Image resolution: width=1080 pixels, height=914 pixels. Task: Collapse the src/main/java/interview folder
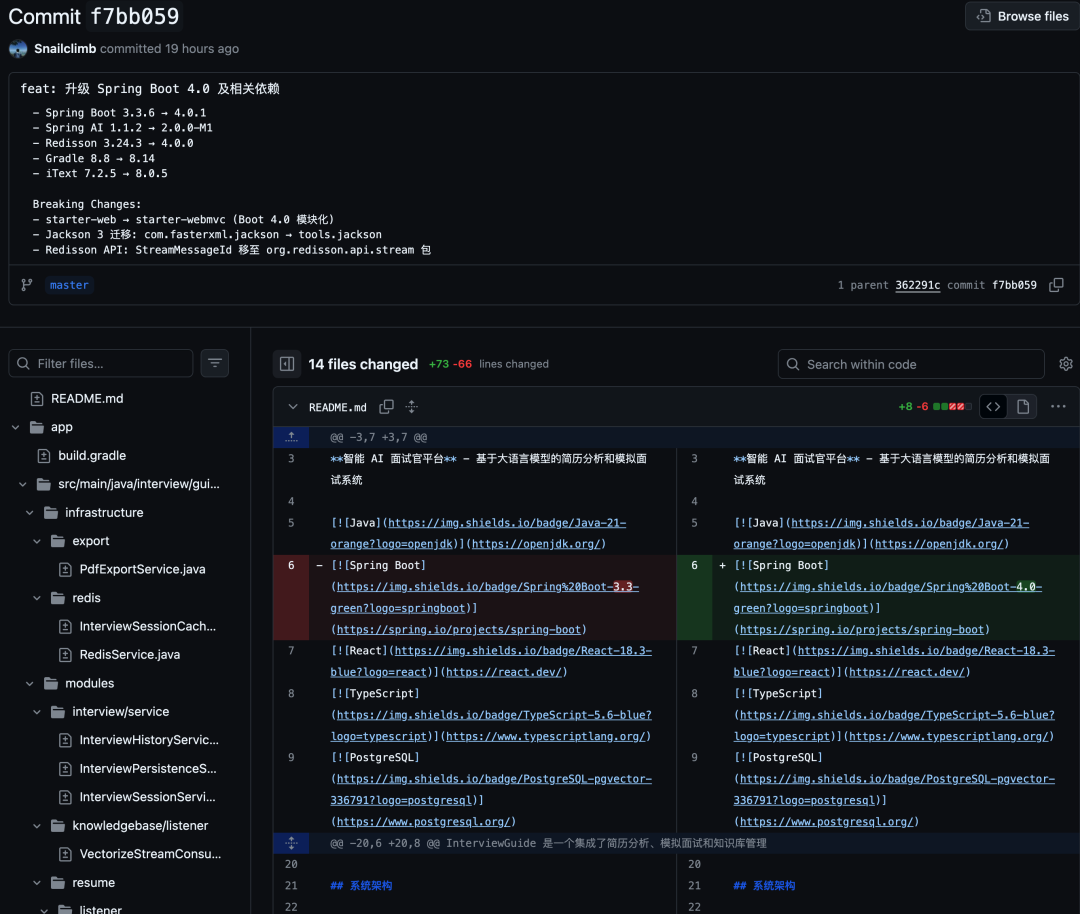tap(23, 484)
